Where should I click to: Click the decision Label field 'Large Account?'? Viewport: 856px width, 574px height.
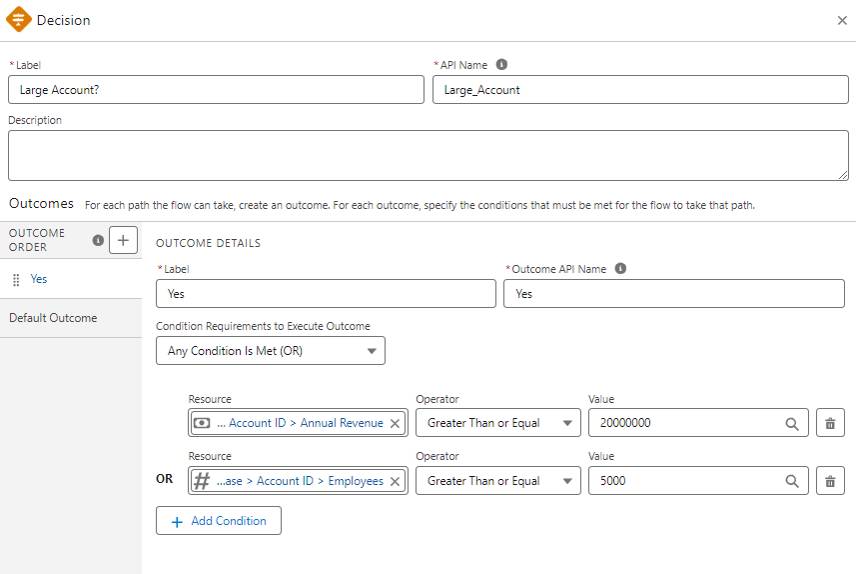click(216, 90)
